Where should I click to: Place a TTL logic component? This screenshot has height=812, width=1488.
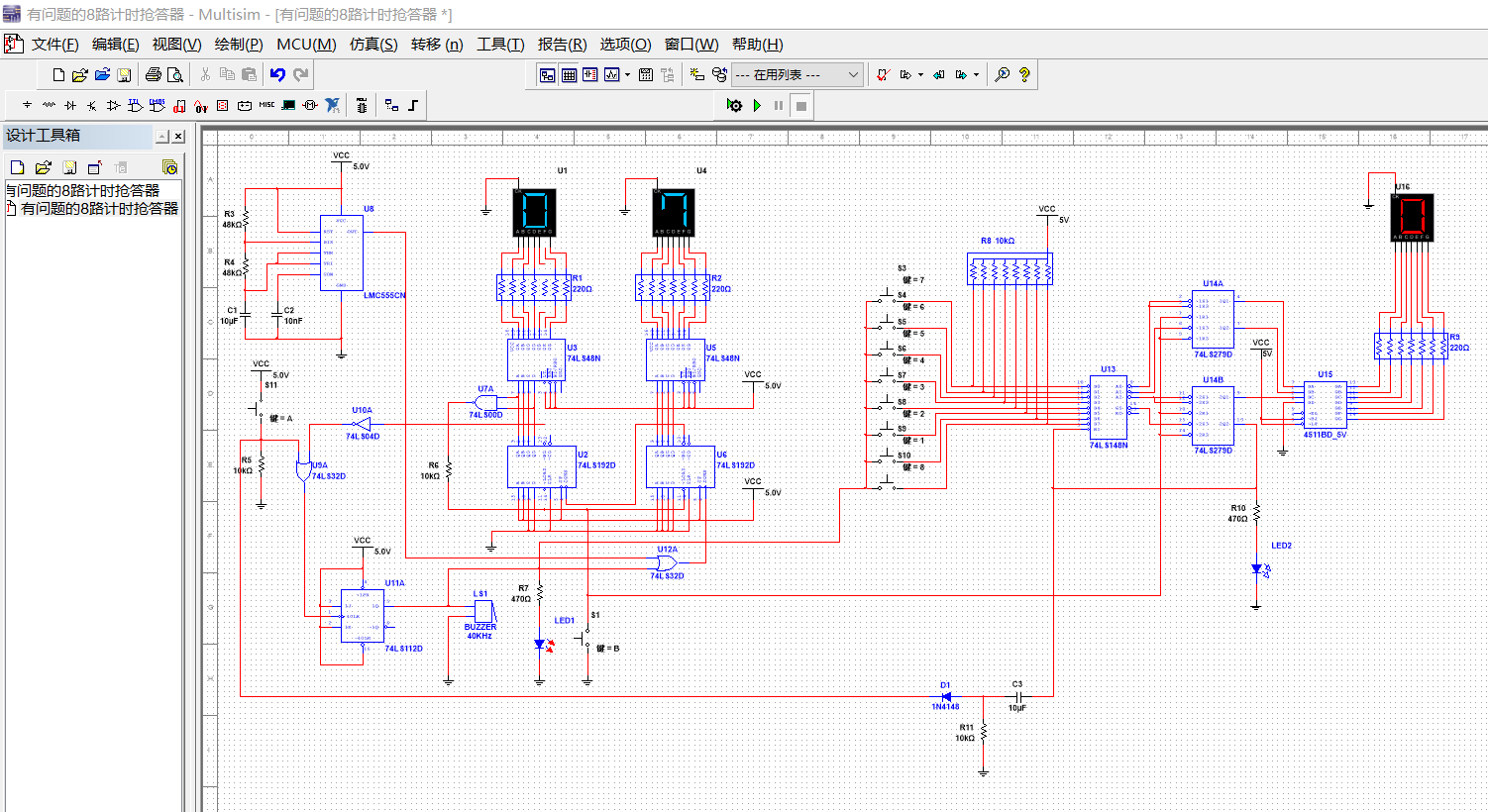click(136, 105)
